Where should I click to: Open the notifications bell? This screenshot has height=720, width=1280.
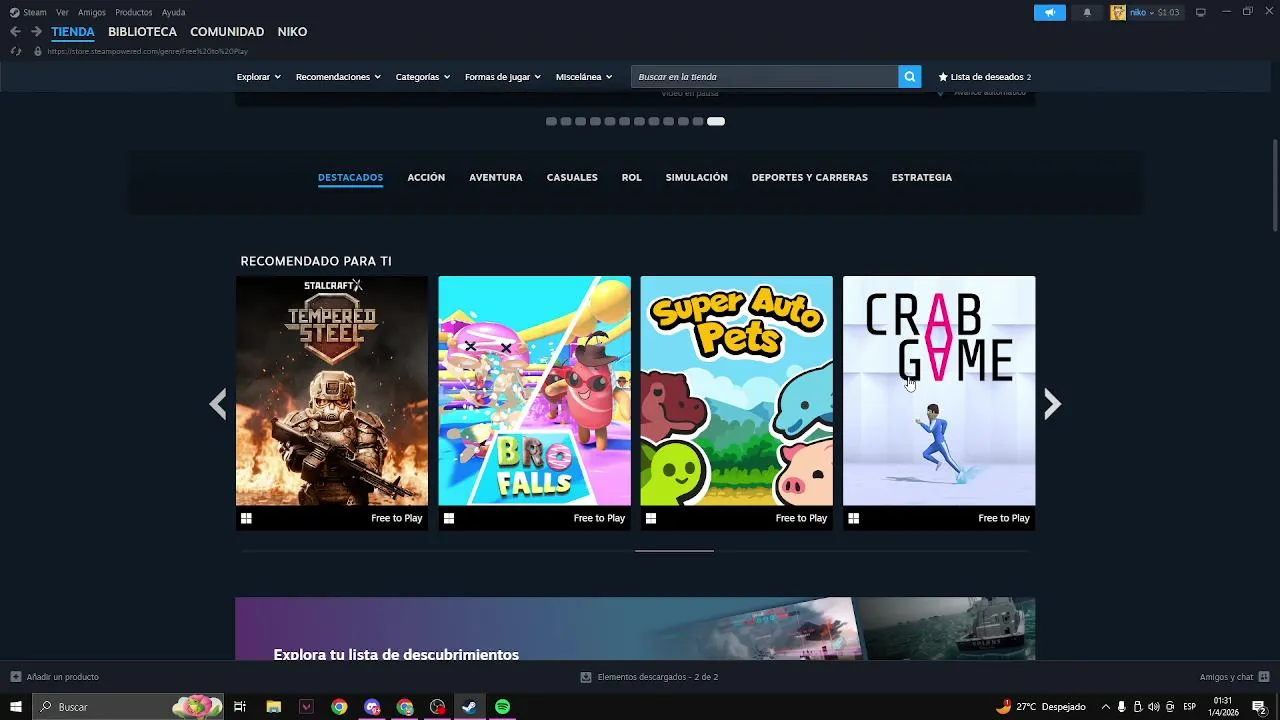coord(1087,12)
